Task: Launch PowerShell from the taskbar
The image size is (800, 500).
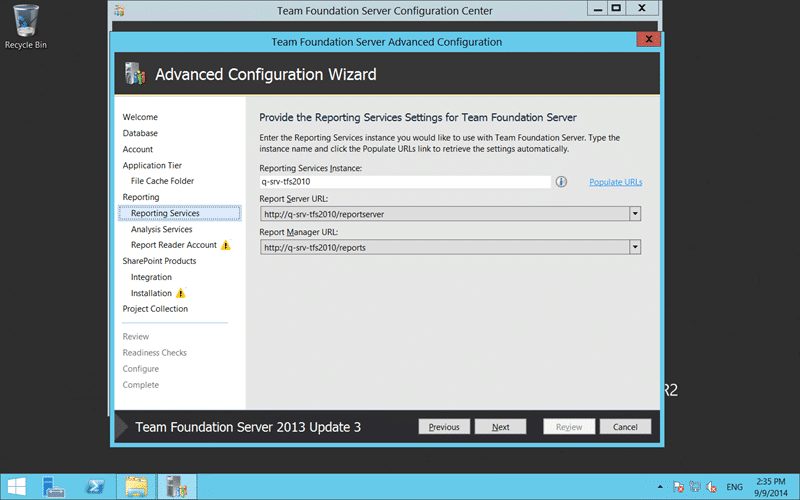Action: 95,487
